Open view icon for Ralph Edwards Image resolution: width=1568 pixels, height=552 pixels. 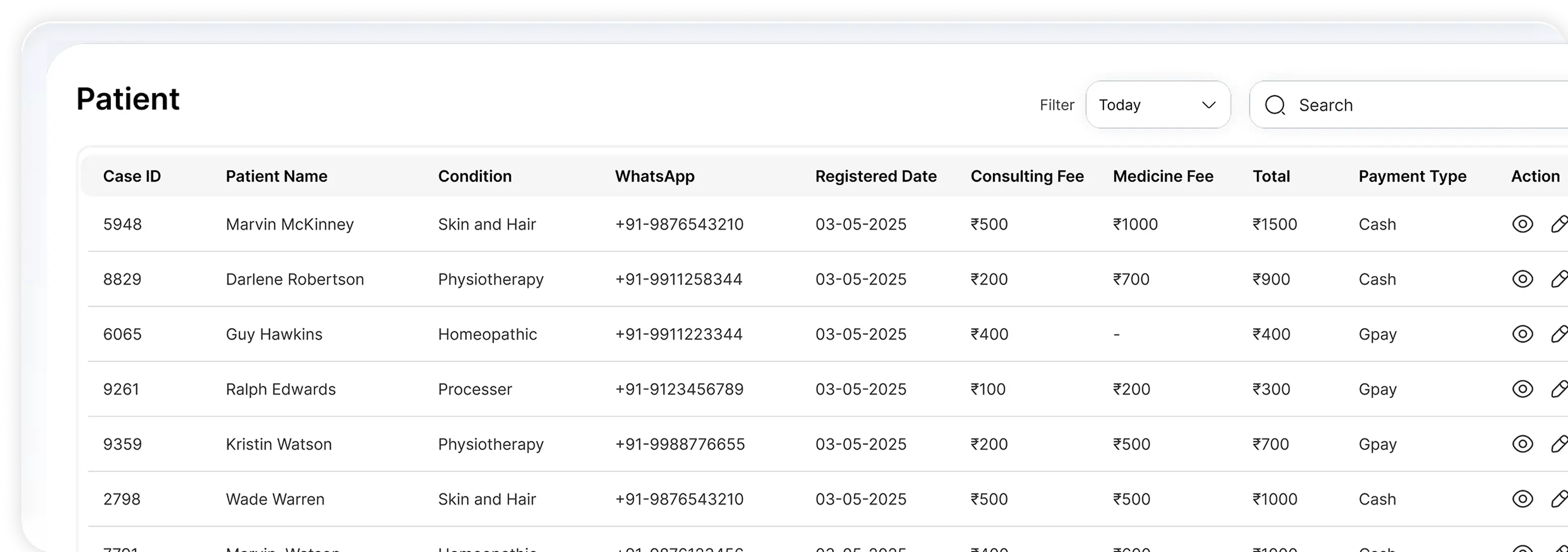click(x=1522, y=389)
